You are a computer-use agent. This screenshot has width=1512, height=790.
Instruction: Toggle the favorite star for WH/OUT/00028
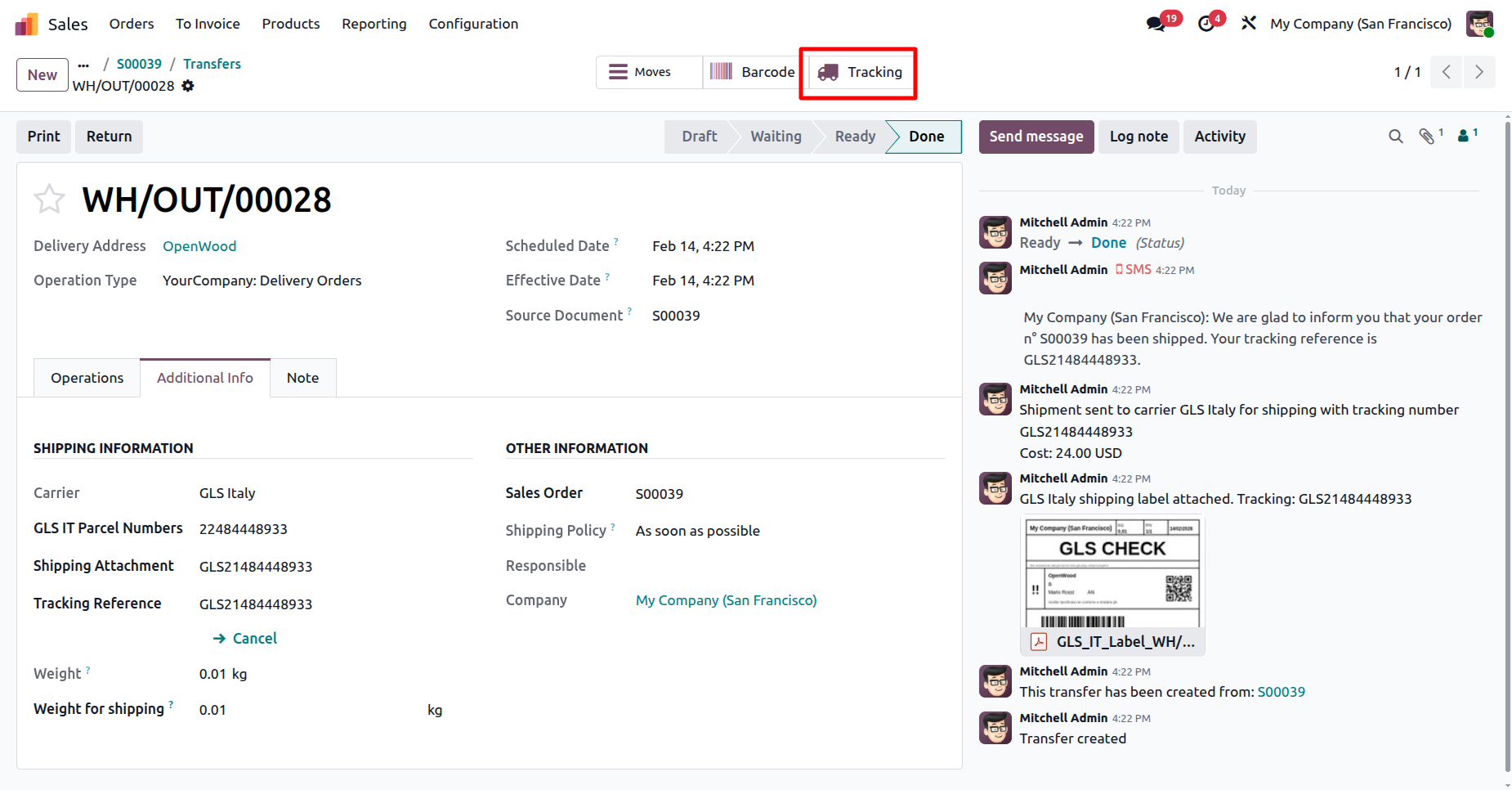click(x=49, y=200)
